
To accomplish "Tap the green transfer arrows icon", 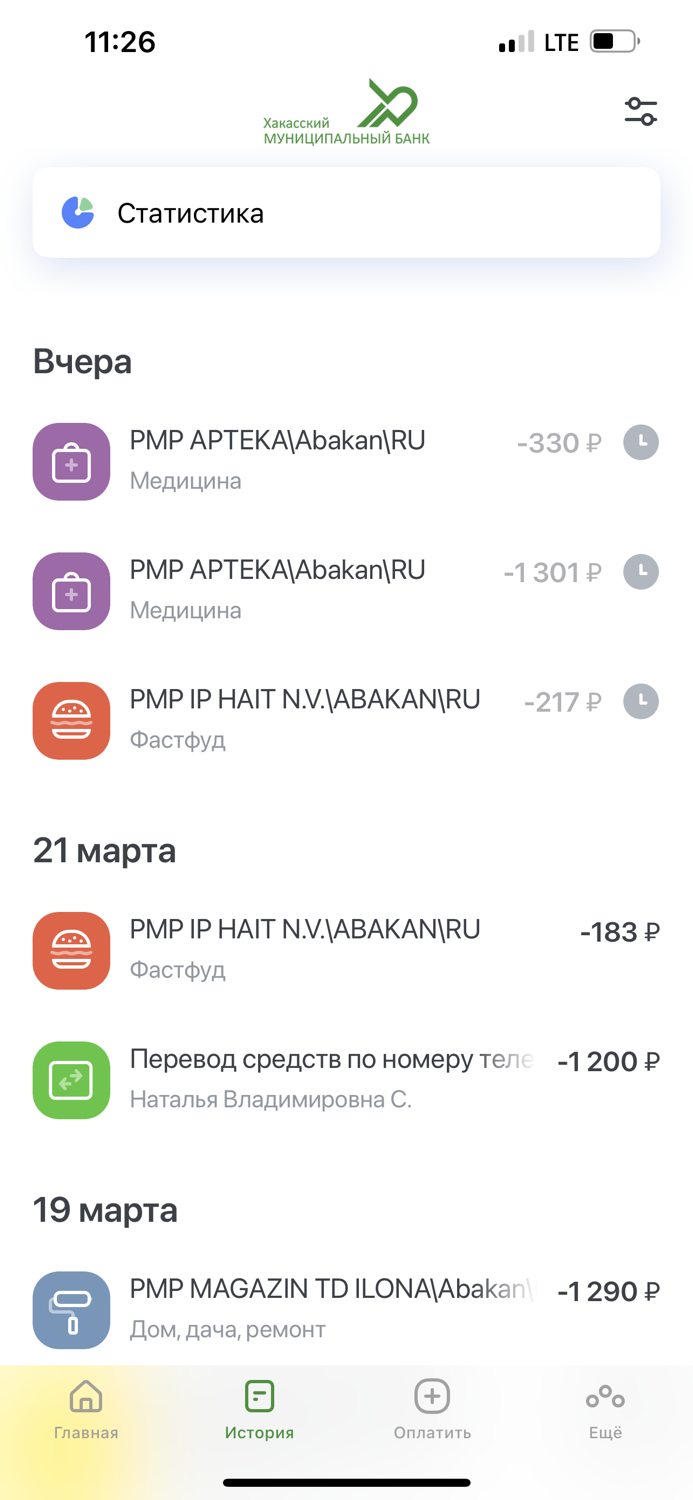I will [x=71, y=1080].
